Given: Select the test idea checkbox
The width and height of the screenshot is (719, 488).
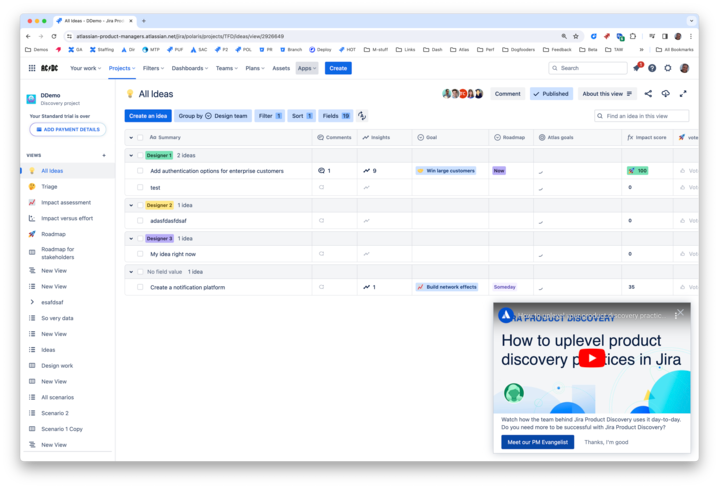Looking at the screenshot, I should coord(140,187).
